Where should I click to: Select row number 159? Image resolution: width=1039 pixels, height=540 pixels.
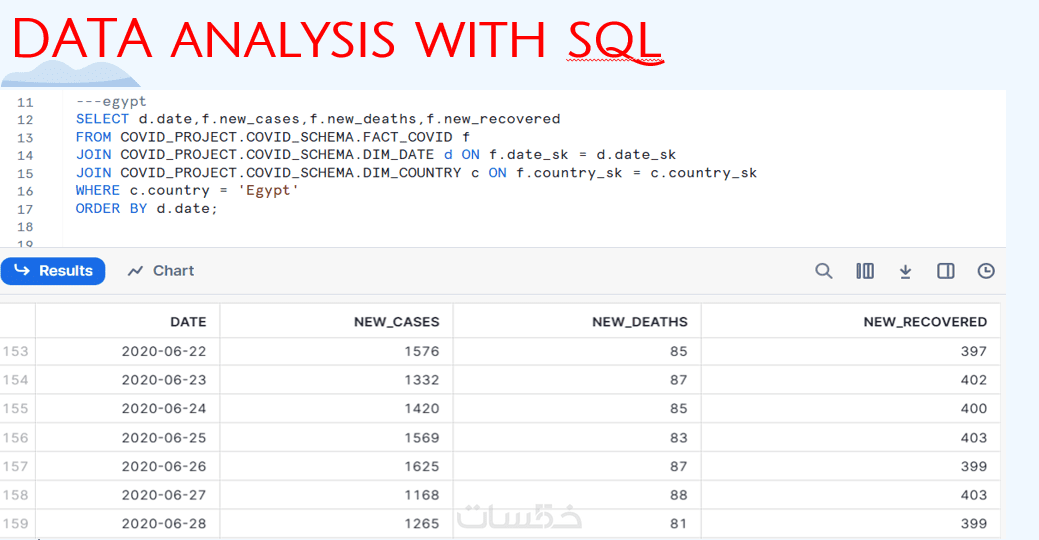[15, 523]
